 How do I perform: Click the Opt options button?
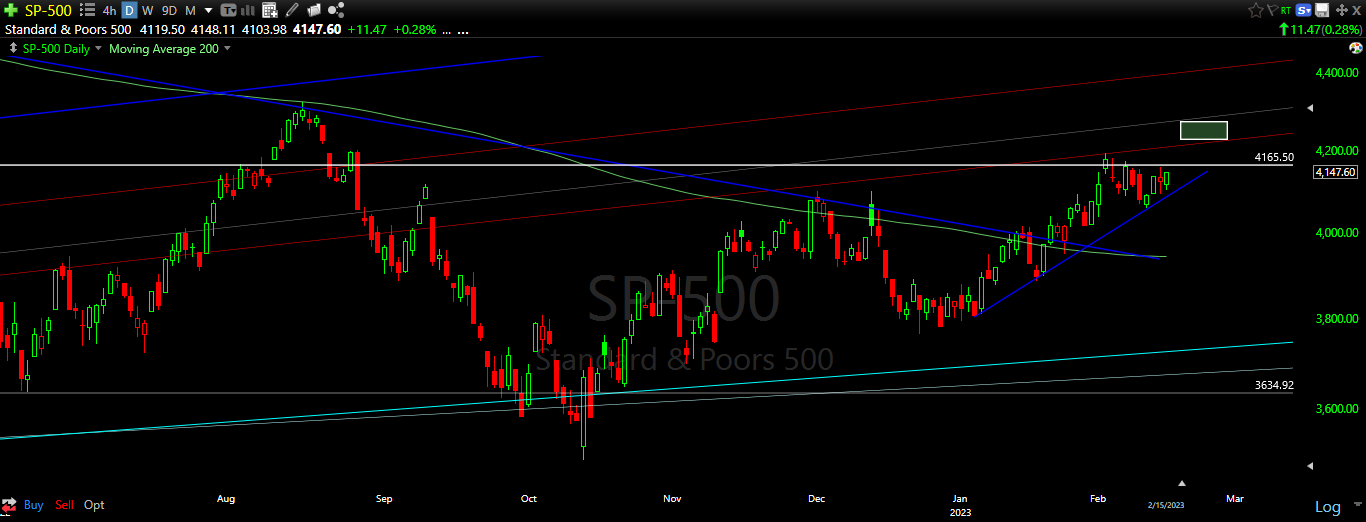click(x=94, y=505)
